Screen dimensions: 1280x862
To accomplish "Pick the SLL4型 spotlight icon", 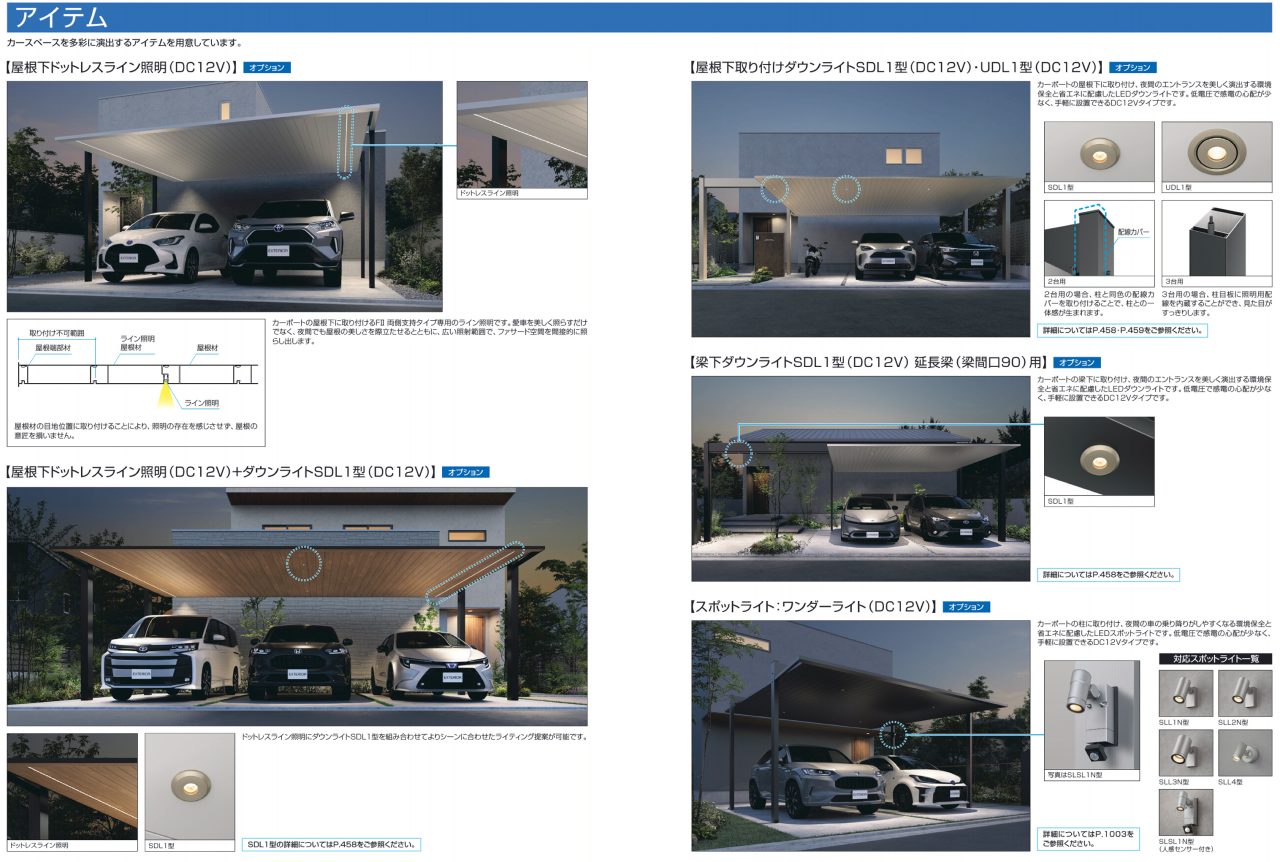I will [1245, 752].
